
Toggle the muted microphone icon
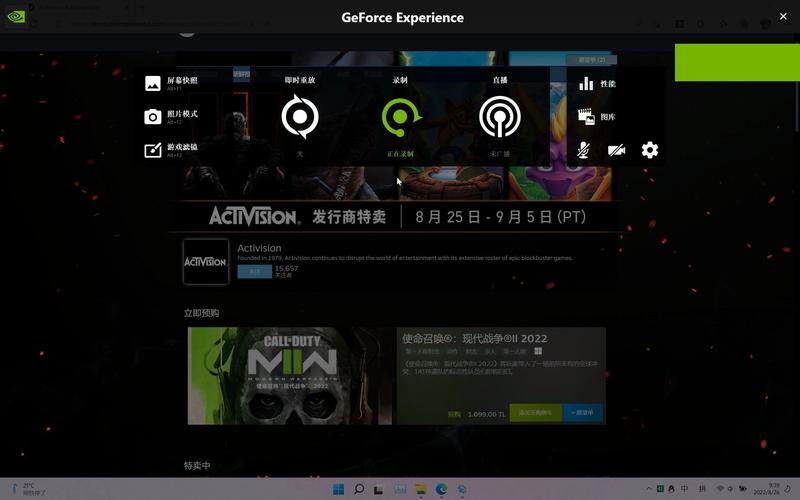click(x=584, y=150)
